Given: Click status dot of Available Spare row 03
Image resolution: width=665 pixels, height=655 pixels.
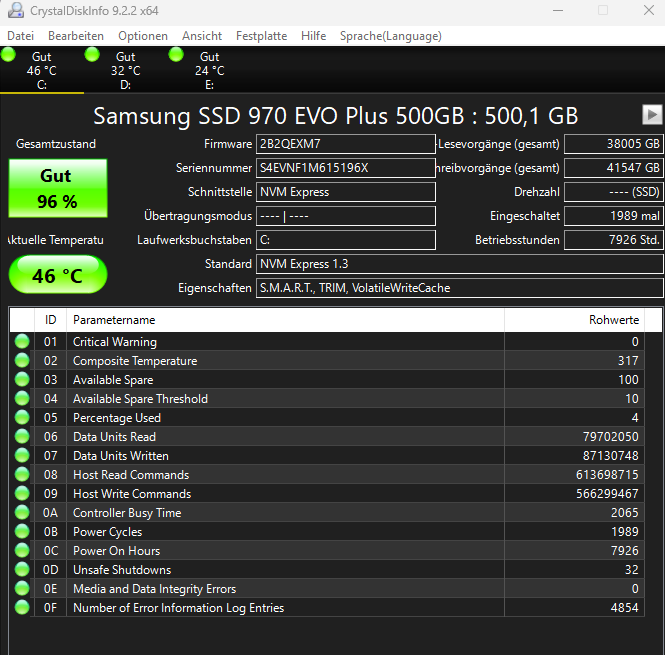Looking at the screenshot, I should click(22, 380).
